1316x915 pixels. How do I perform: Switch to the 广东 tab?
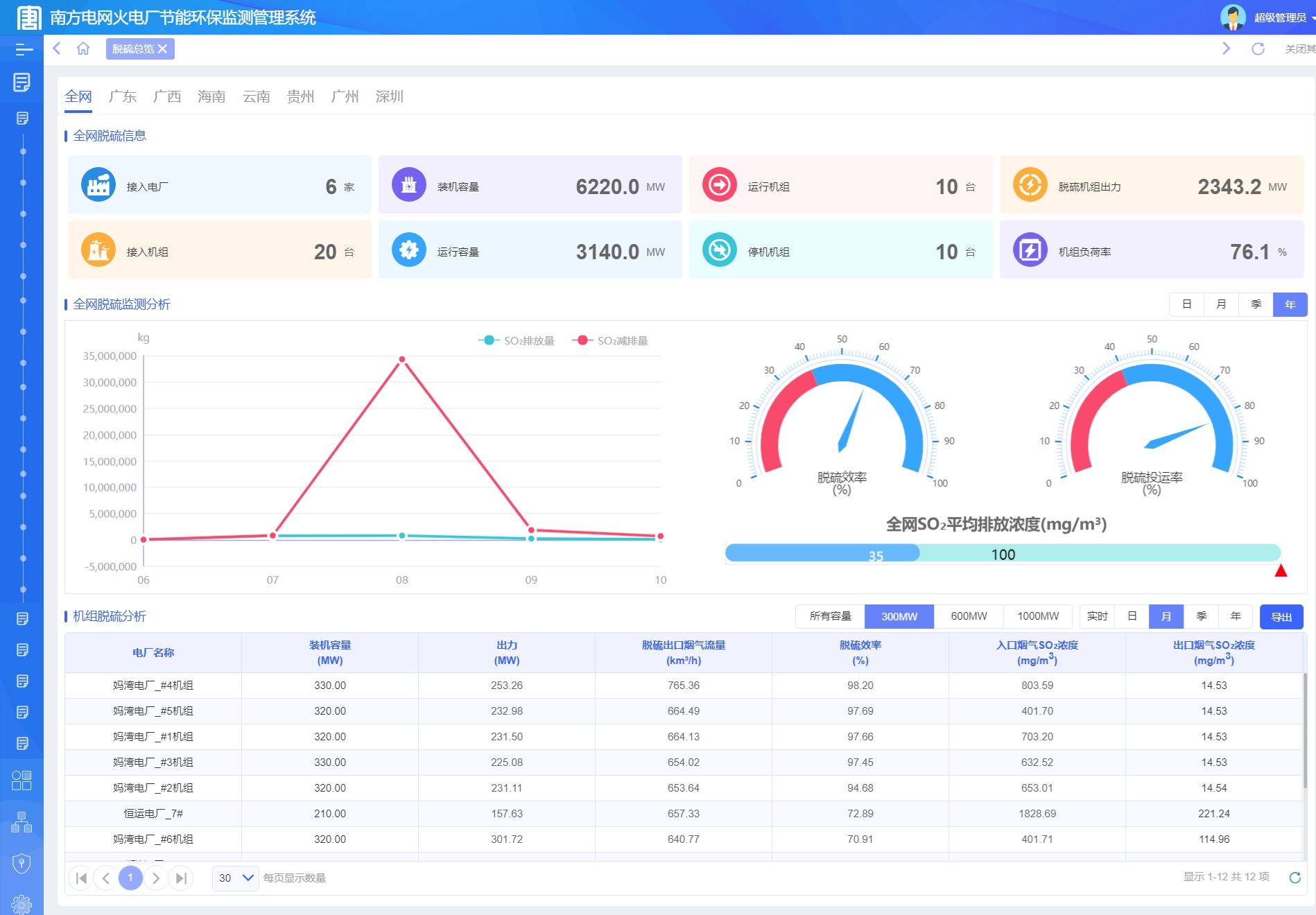(x=123, y=96)
